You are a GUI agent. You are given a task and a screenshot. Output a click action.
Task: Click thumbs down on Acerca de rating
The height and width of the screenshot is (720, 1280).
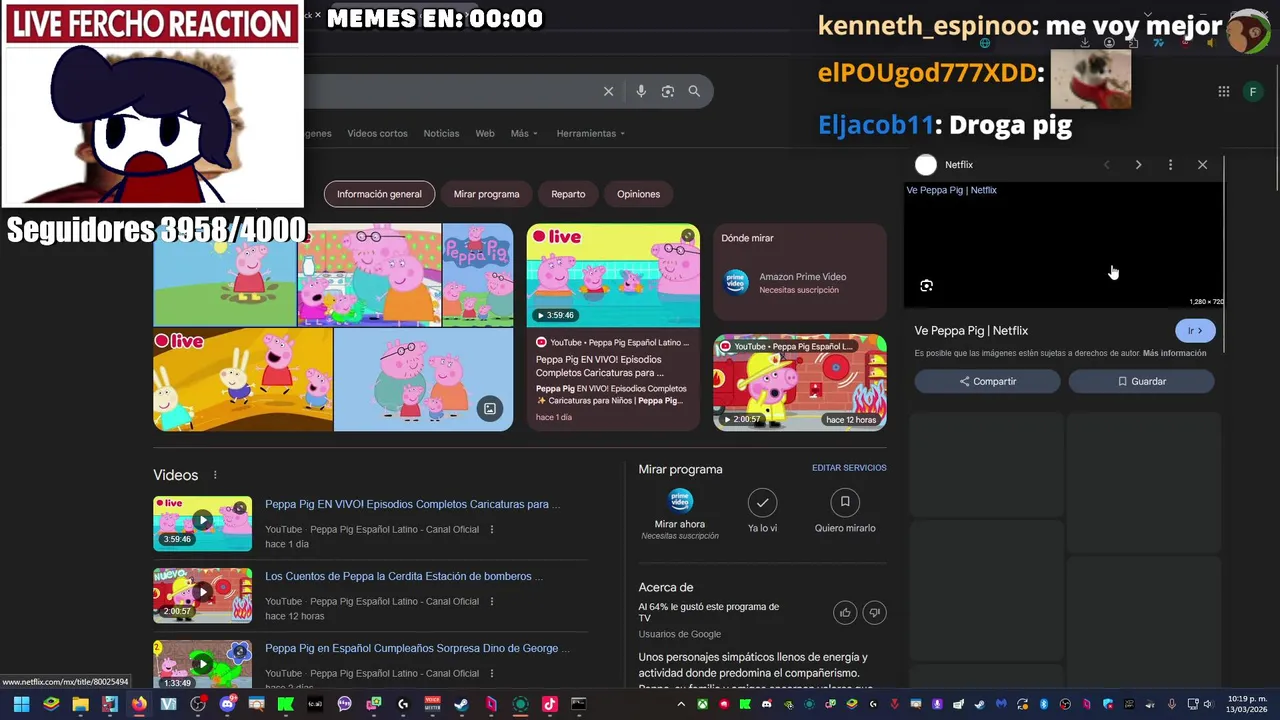tap(875, 612)
